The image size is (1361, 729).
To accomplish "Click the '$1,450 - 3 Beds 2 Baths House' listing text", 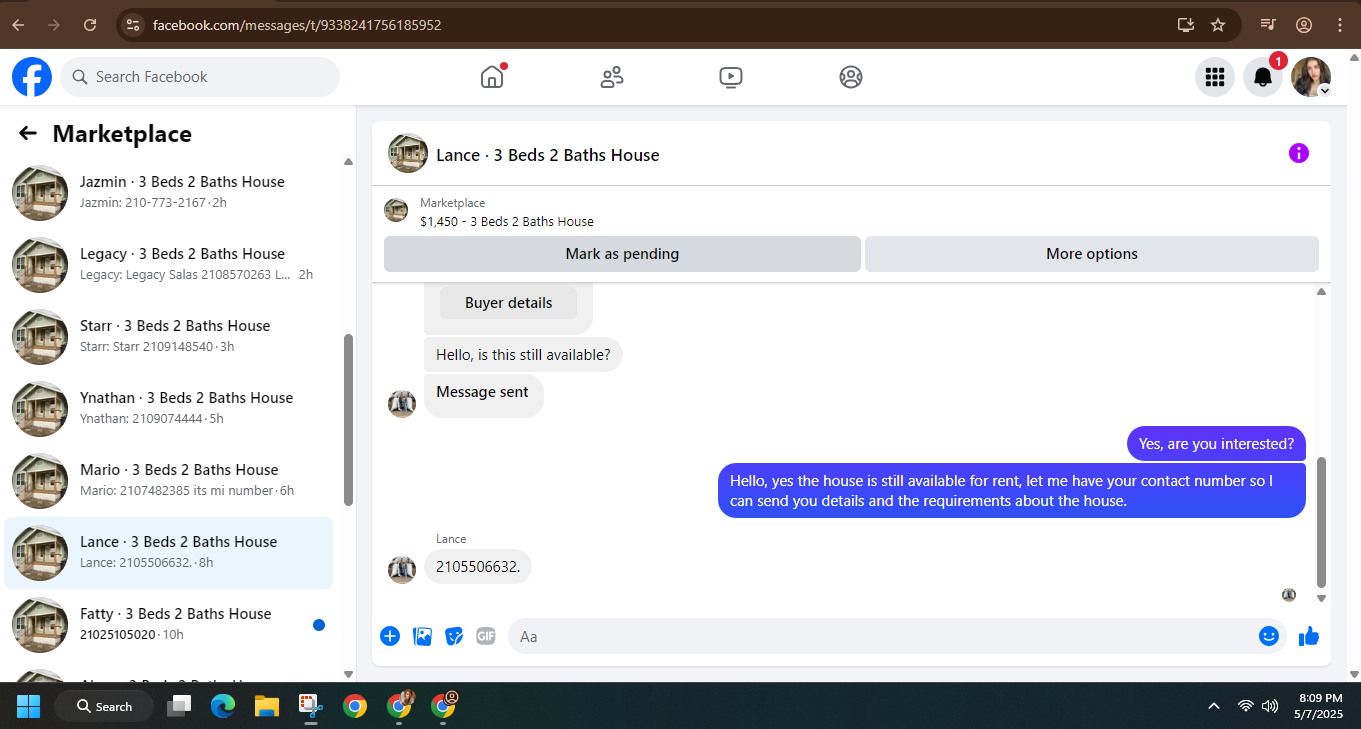I will point(507,222).
